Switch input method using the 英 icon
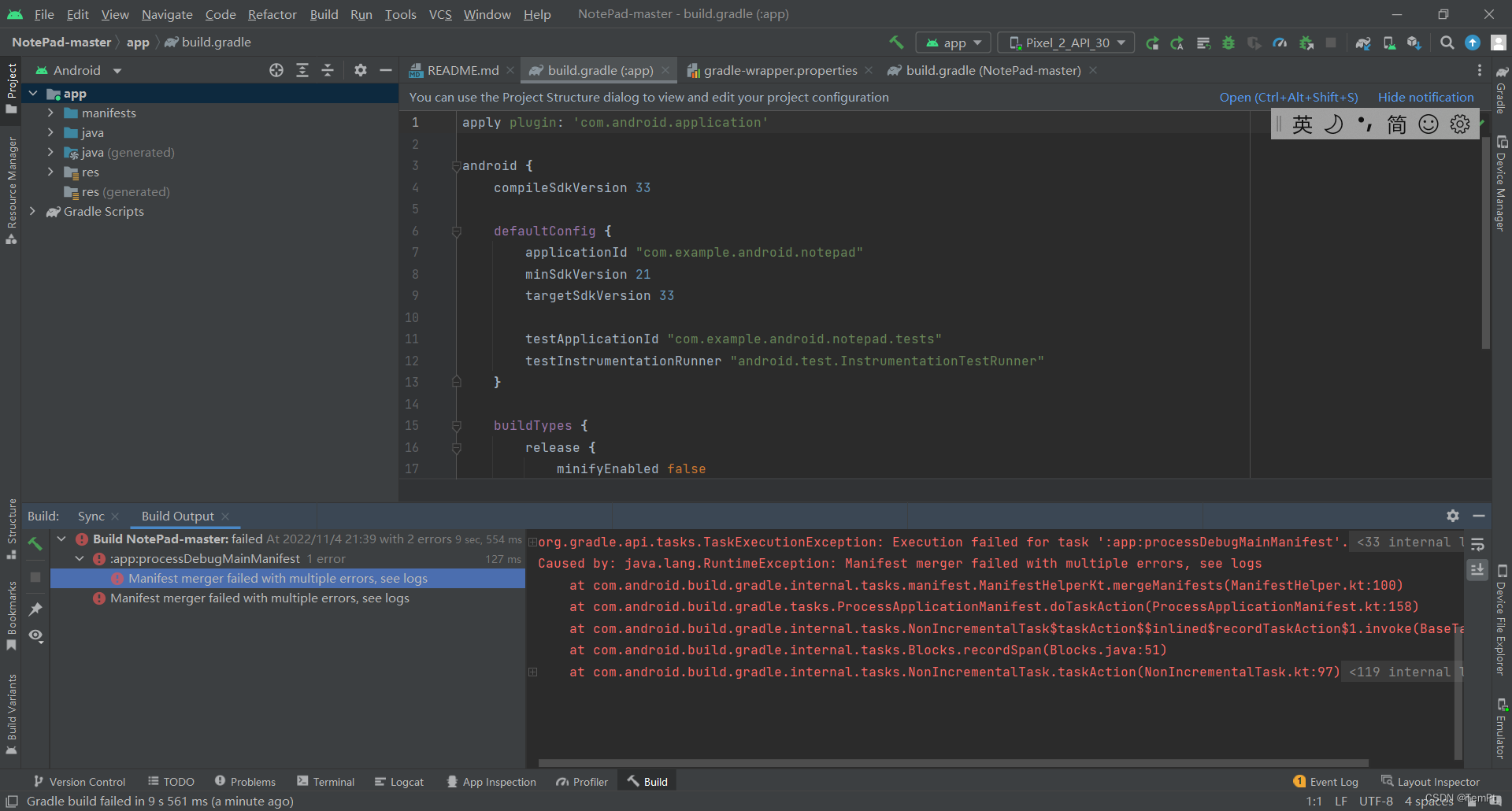1512x811 pixels. click(x=1303, y=124)
